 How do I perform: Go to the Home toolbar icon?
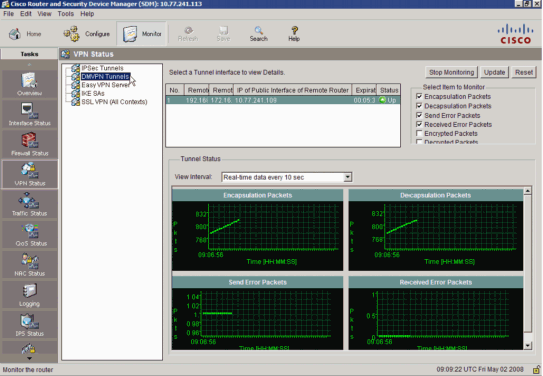(25, 34)
